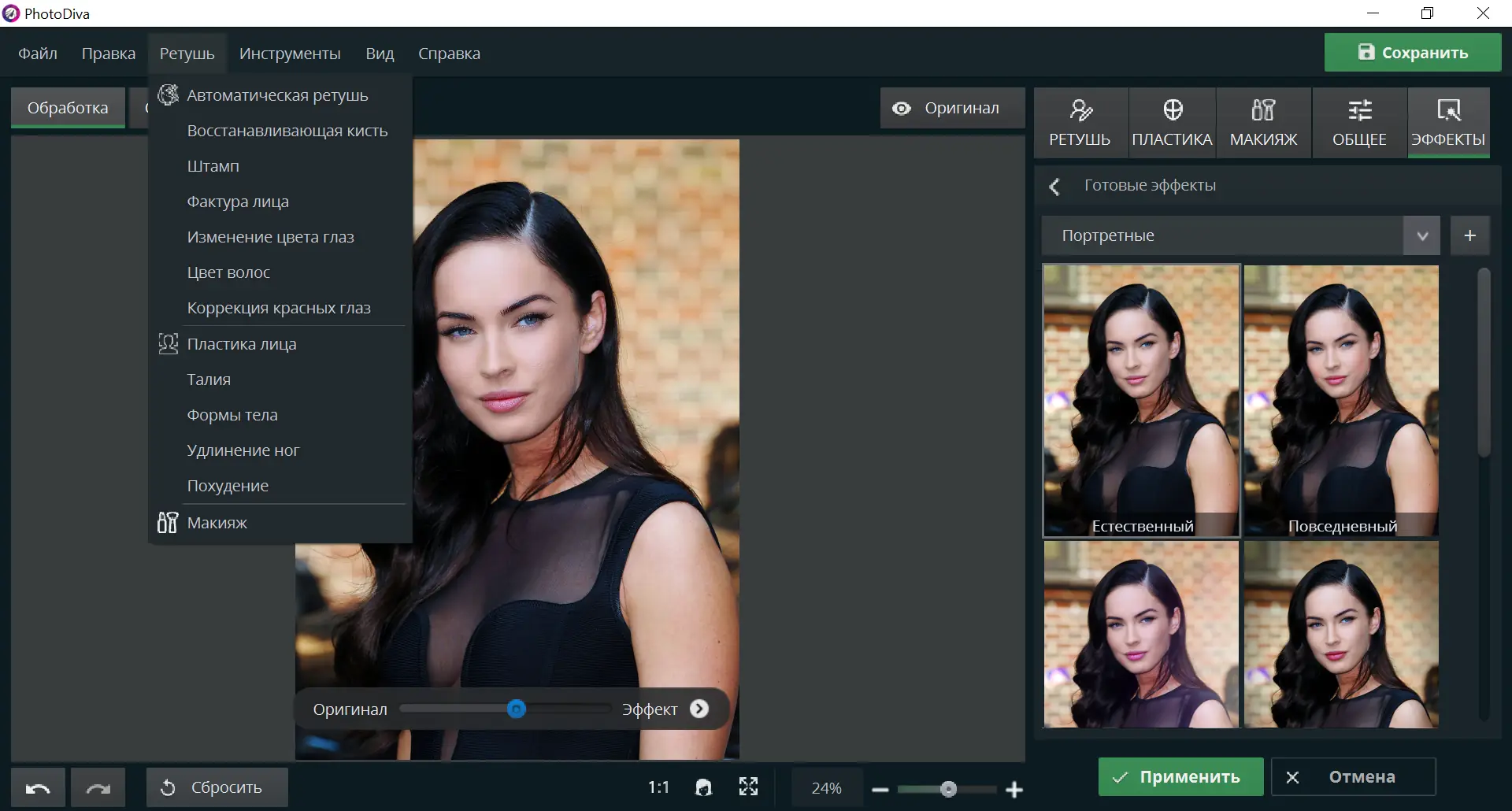The width and height of the screenshot is (1512, 811).
Task: Switch to the Макияж panel tab
Action: click(x=1263, y=123)
